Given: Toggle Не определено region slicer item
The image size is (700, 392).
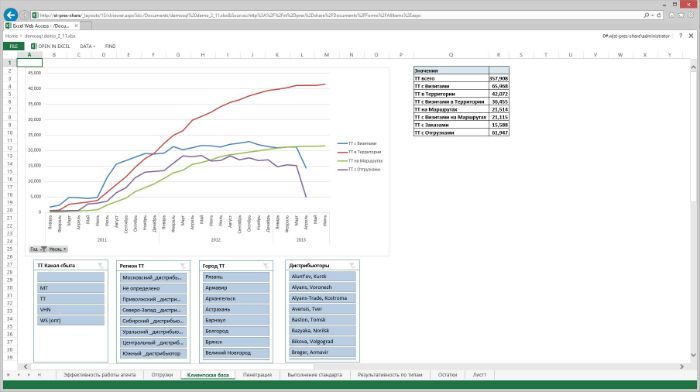Looking at the screenshot, I should (x=153, y=288).
